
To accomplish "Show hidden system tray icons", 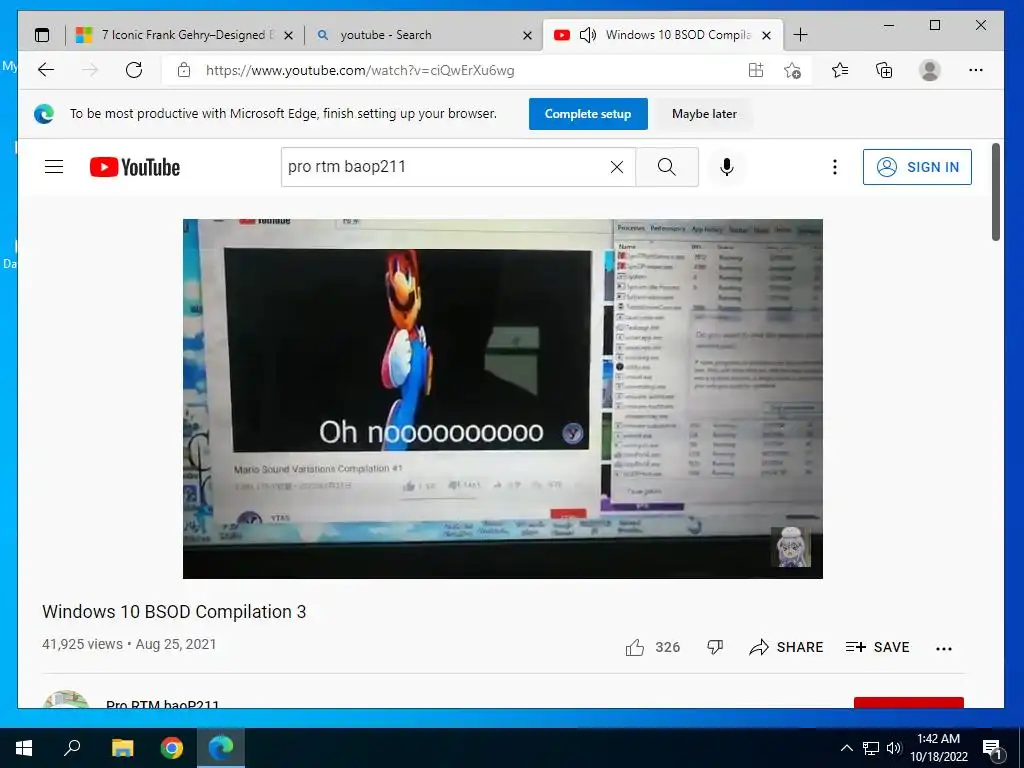I will (846, 748).
